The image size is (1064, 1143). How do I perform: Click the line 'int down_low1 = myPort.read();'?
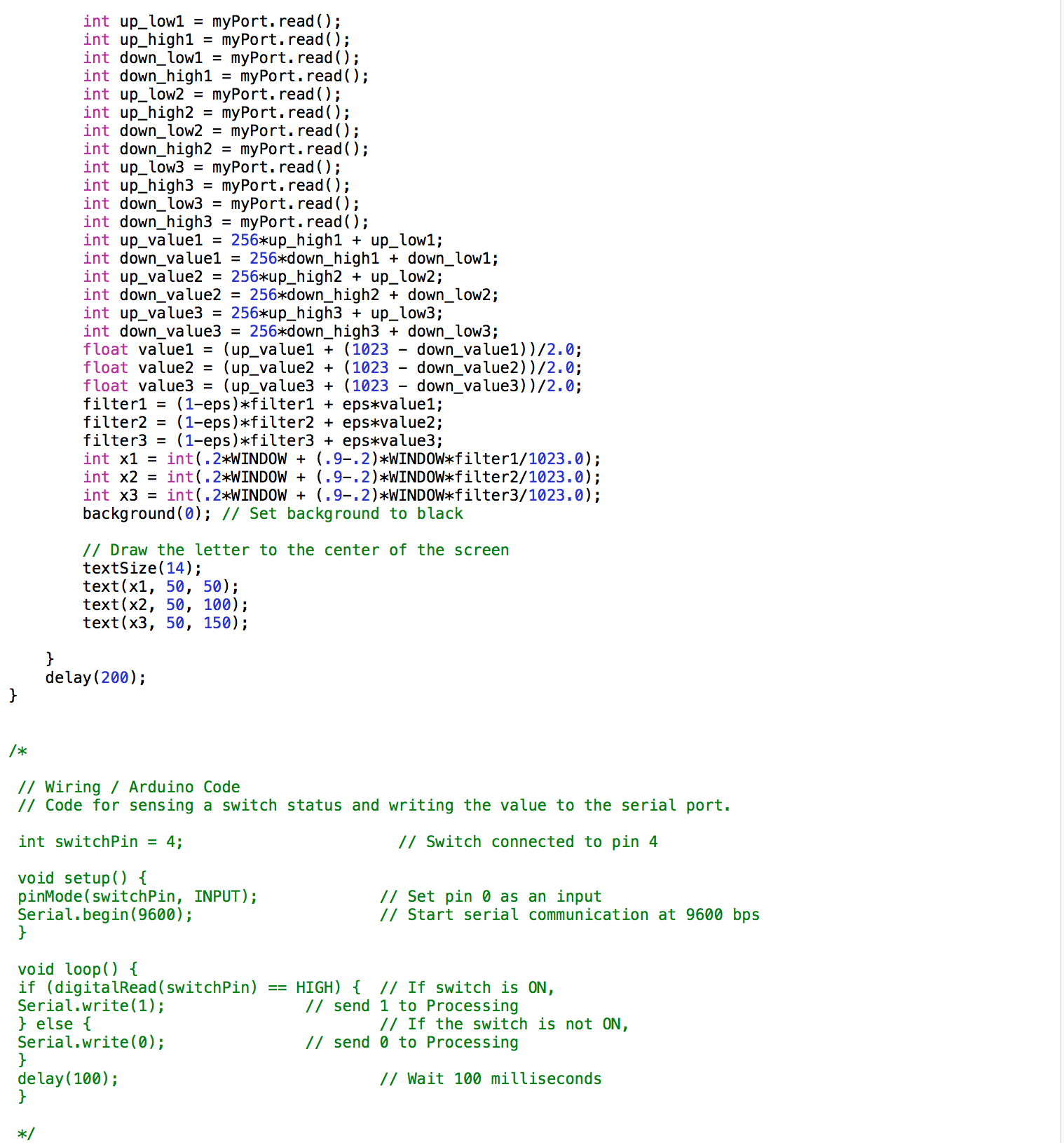click(x=221, y=58)
